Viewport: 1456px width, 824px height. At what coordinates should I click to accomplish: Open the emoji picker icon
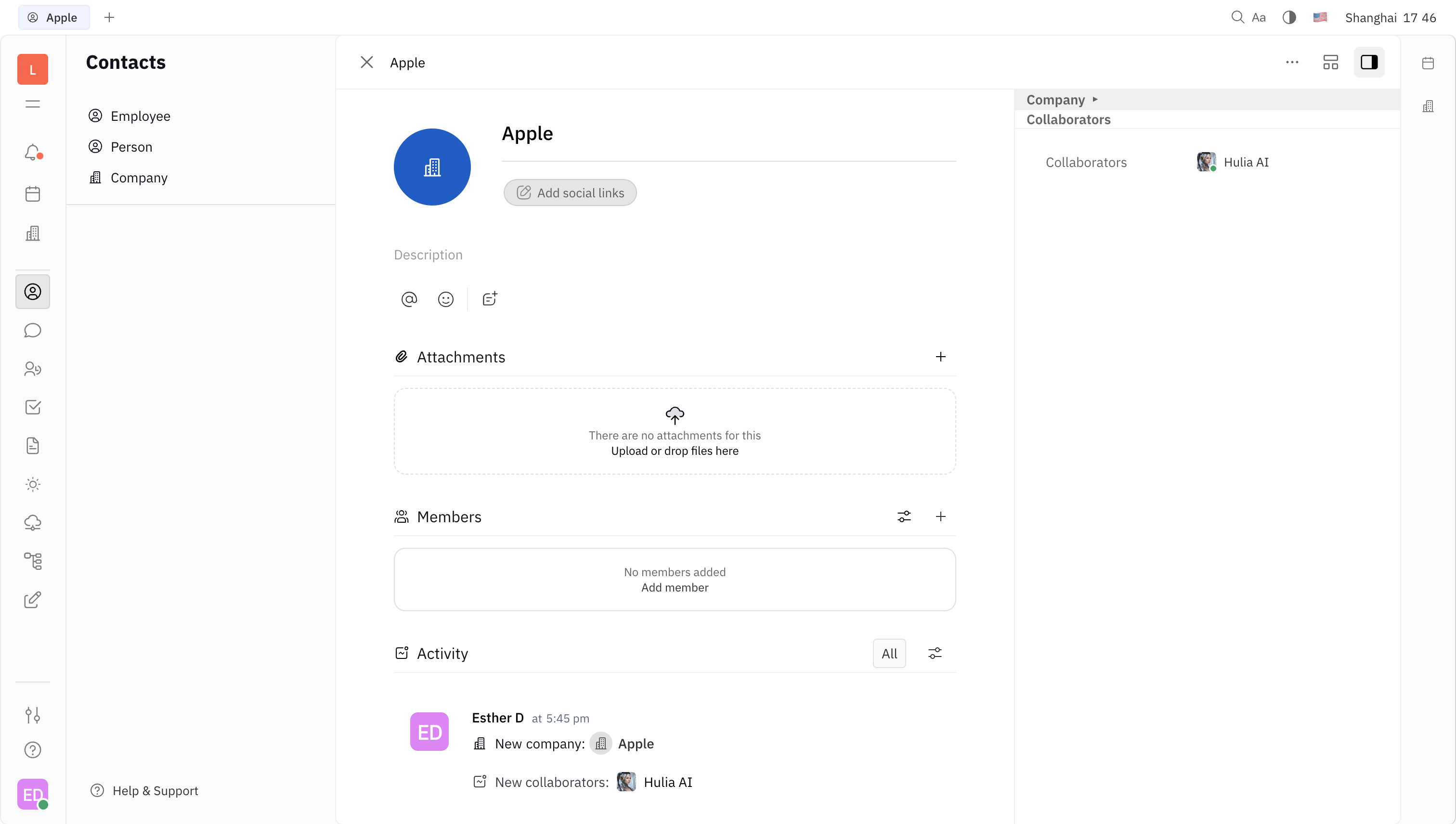(445, 299)
